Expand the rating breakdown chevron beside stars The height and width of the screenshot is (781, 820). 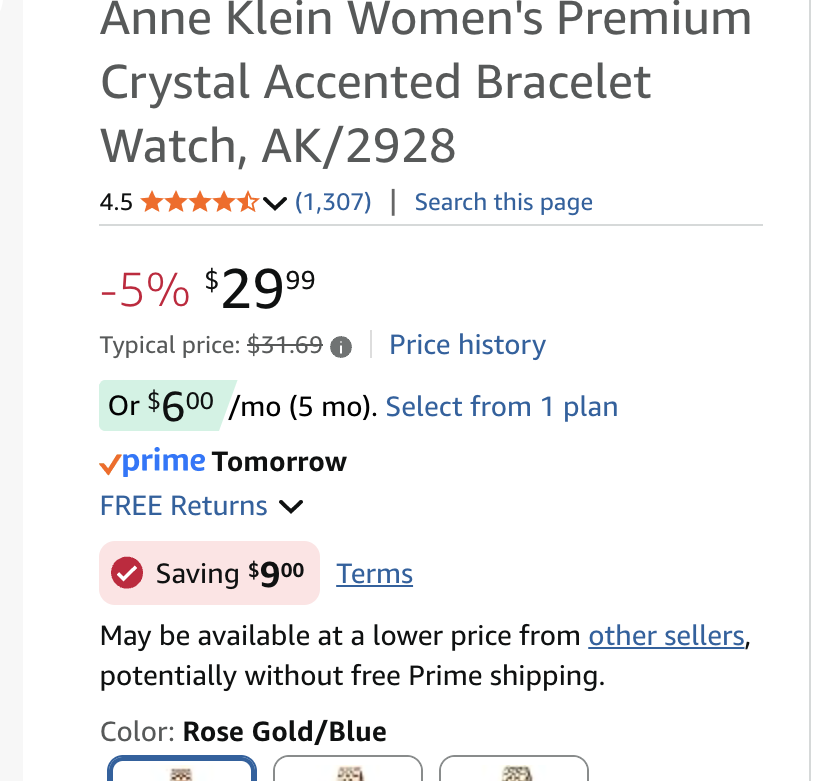pyautogui.click(x=275, y=203)
